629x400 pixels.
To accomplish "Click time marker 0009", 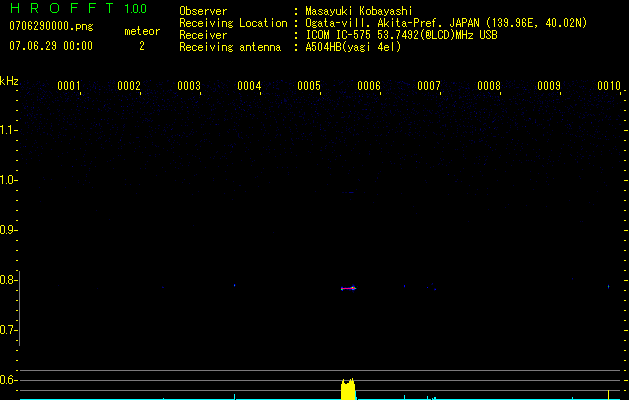I will 549,86.
